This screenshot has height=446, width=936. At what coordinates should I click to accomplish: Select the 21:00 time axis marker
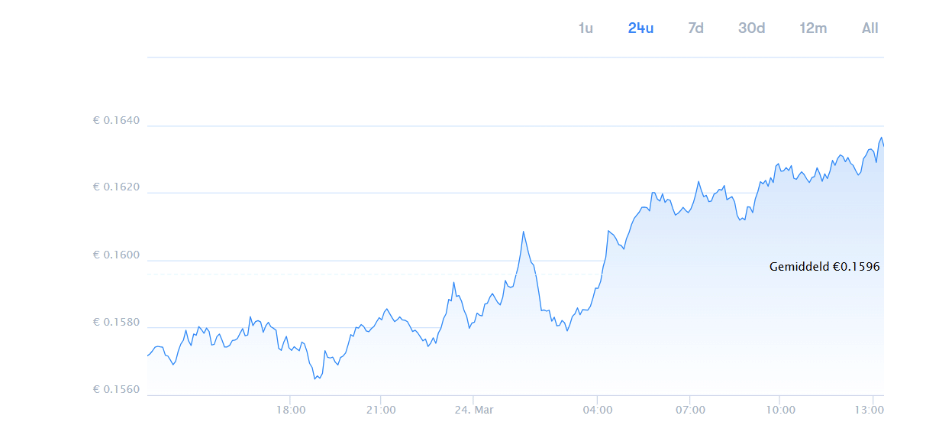381,410
